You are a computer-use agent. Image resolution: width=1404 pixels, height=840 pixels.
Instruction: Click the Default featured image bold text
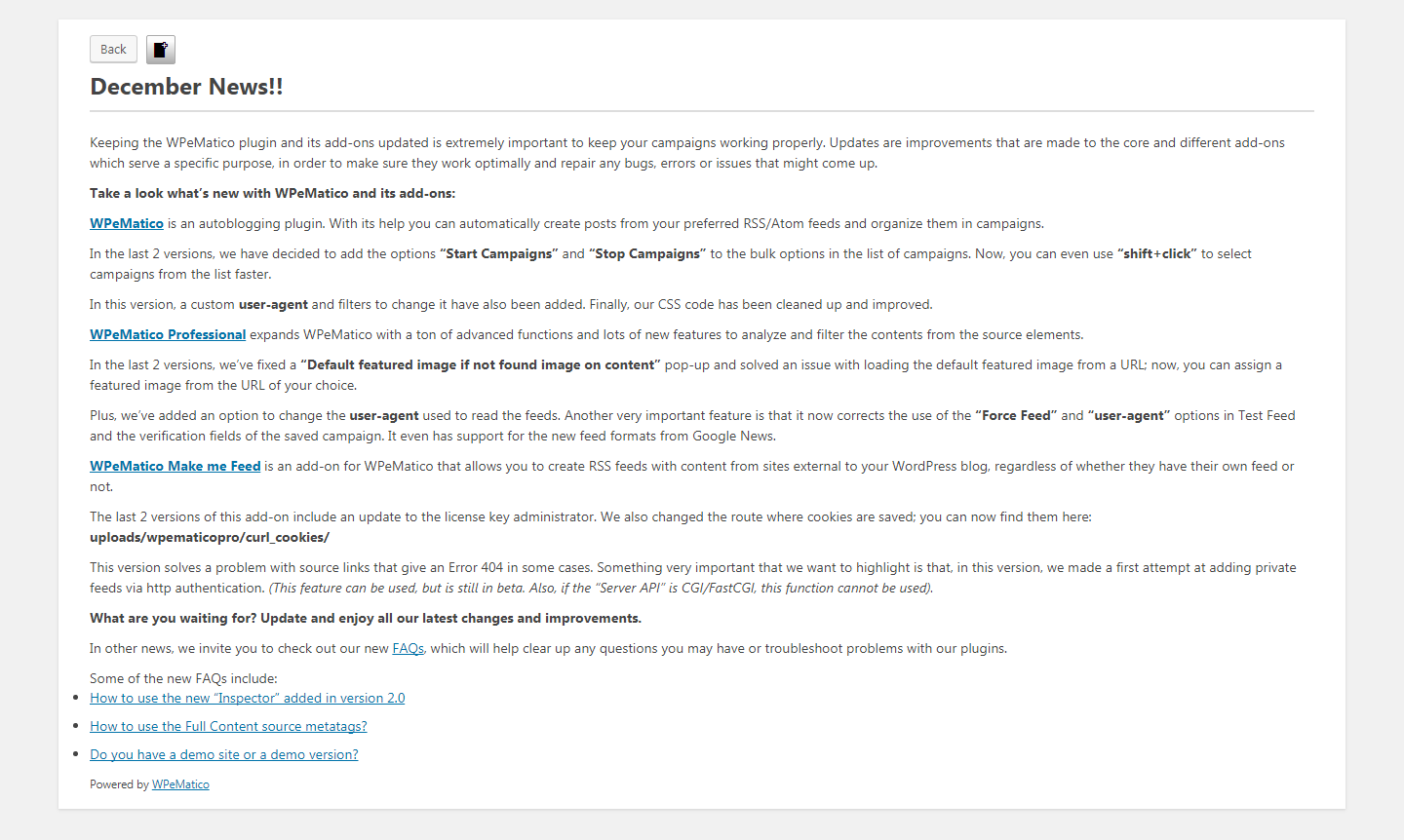481,364
